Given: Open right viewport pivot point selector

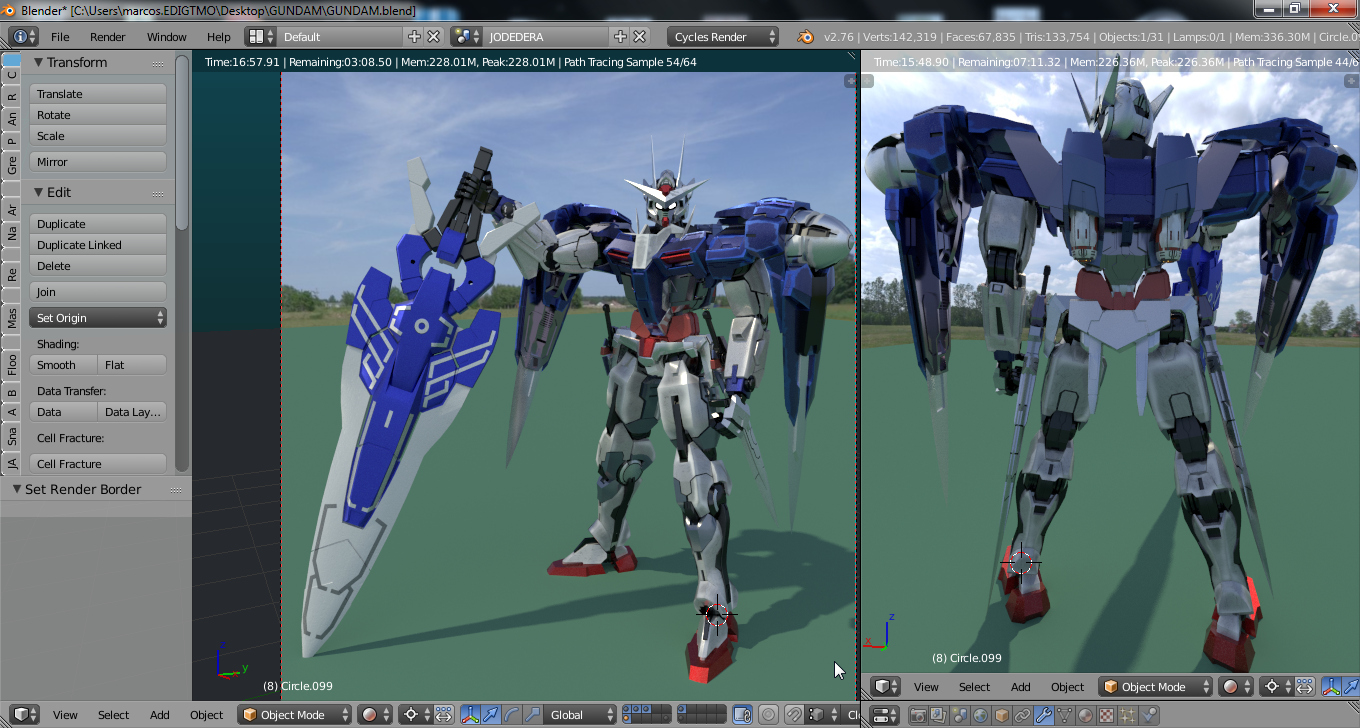Looking at the screenshot, I should point(1275,687).
